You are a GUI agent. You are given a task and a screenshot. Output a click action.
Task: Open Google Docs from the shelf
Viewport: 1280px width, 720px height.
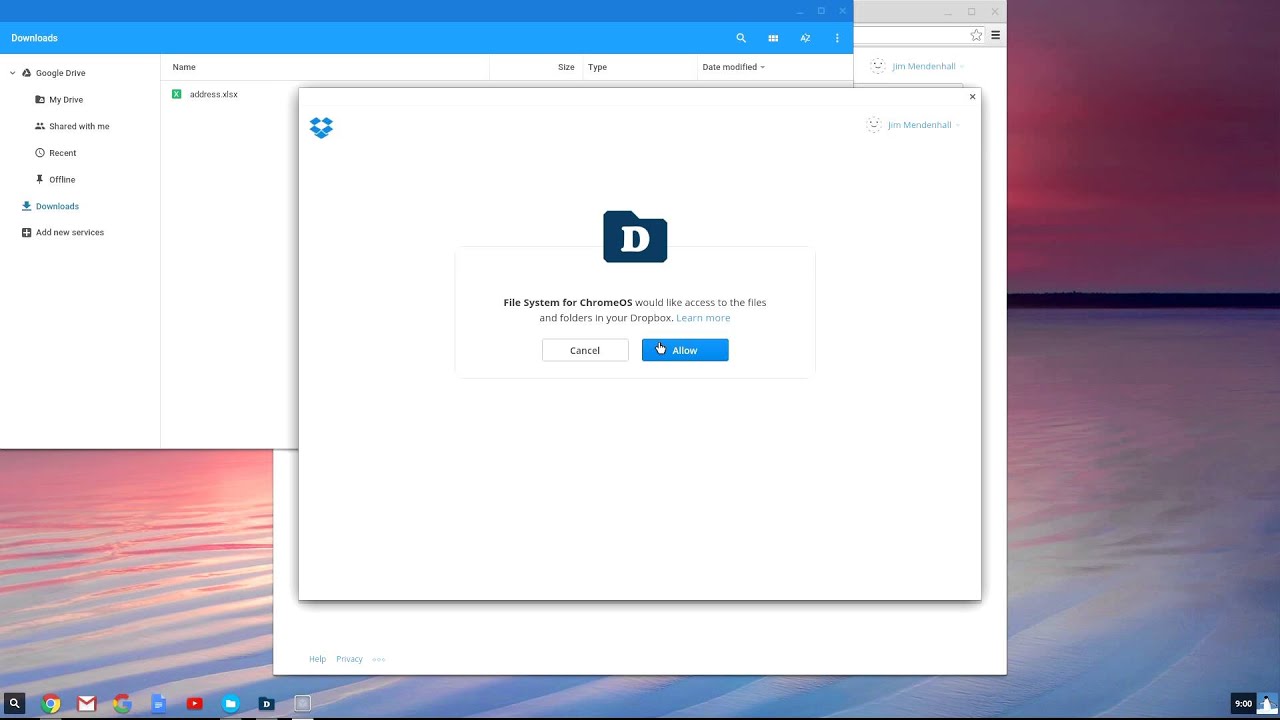[x=158, y=704]
